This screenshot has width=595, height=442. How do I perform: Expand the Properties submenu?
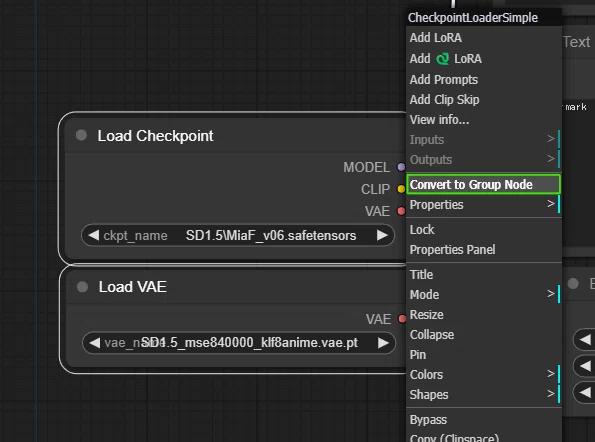click(484, 204)
